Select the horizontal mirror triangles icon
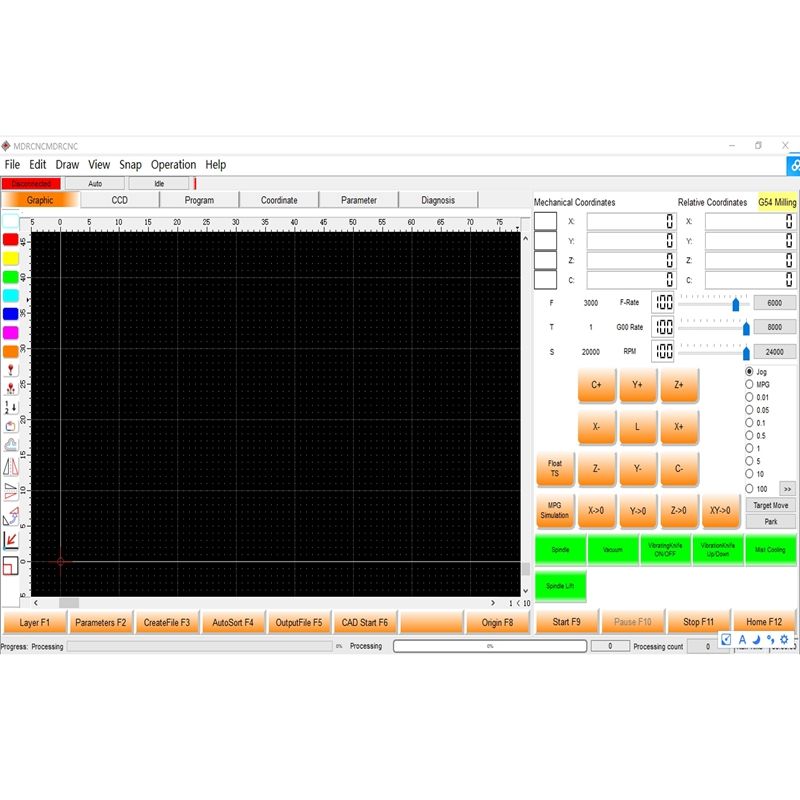Viewport: 800px width, 800px height. click(x=10, y=466)
